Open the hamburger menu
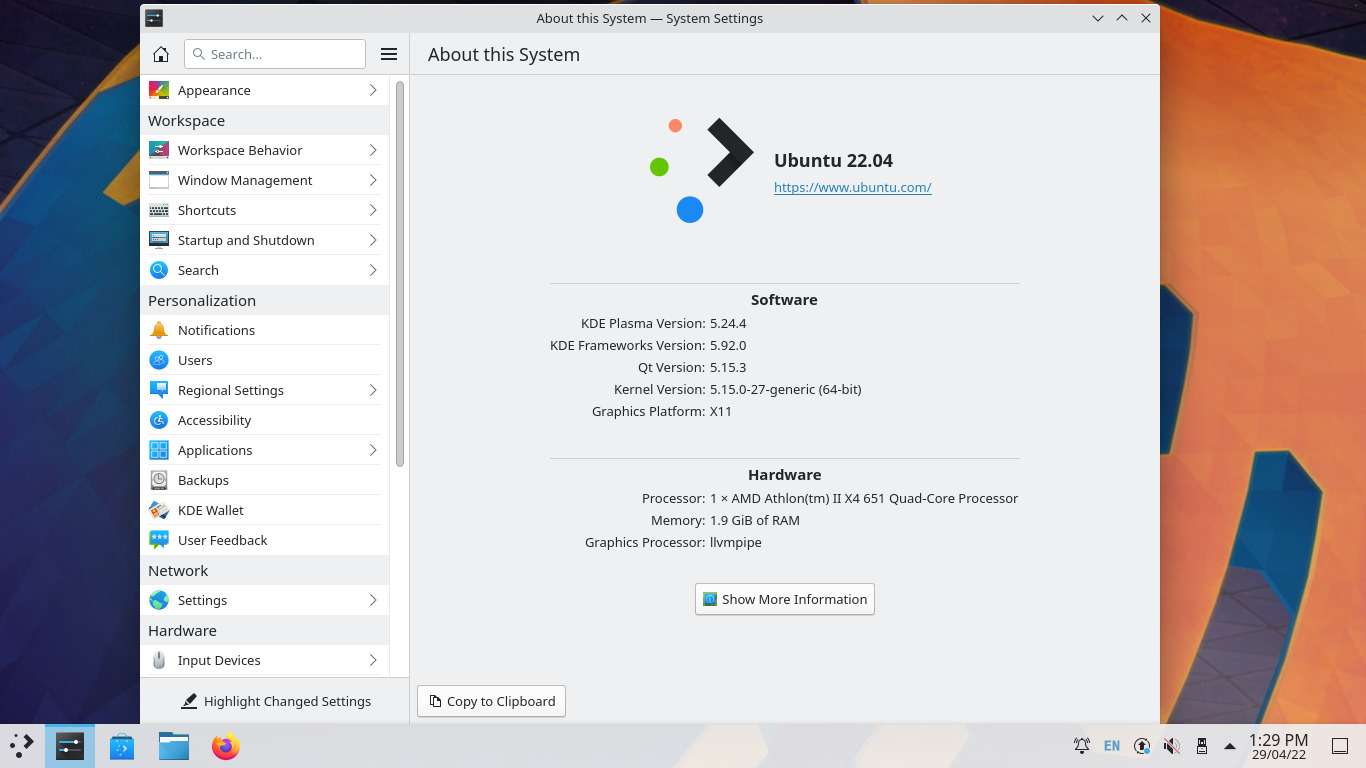 click(389, 54)
